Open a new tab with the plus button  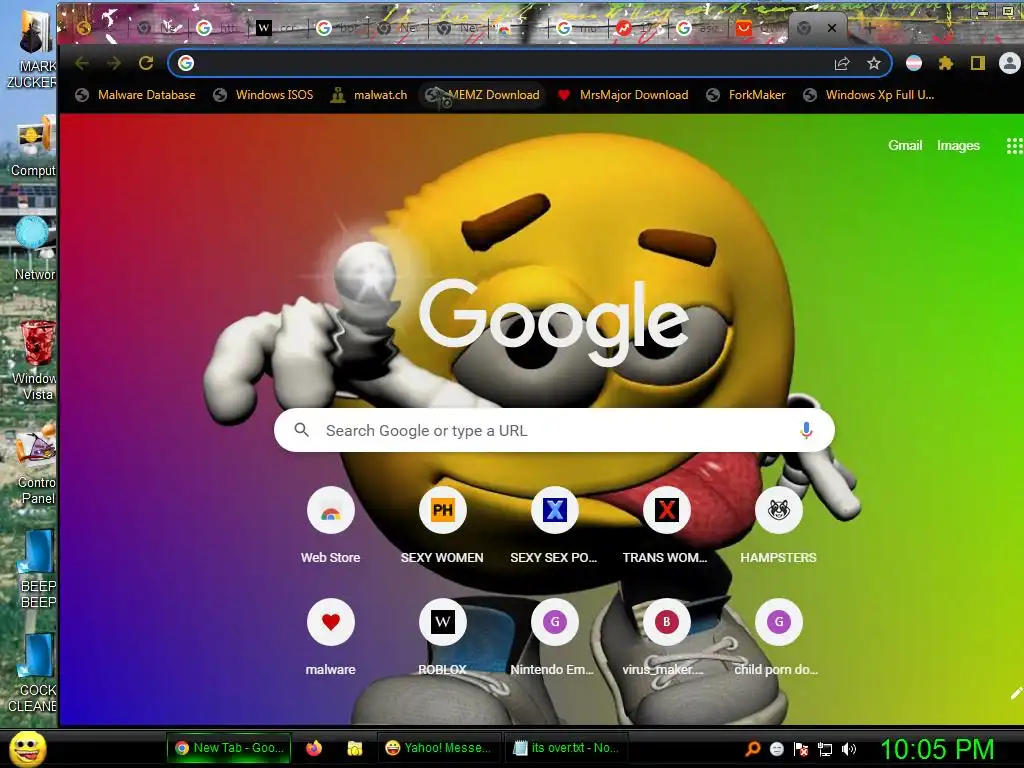pos(869,28)
